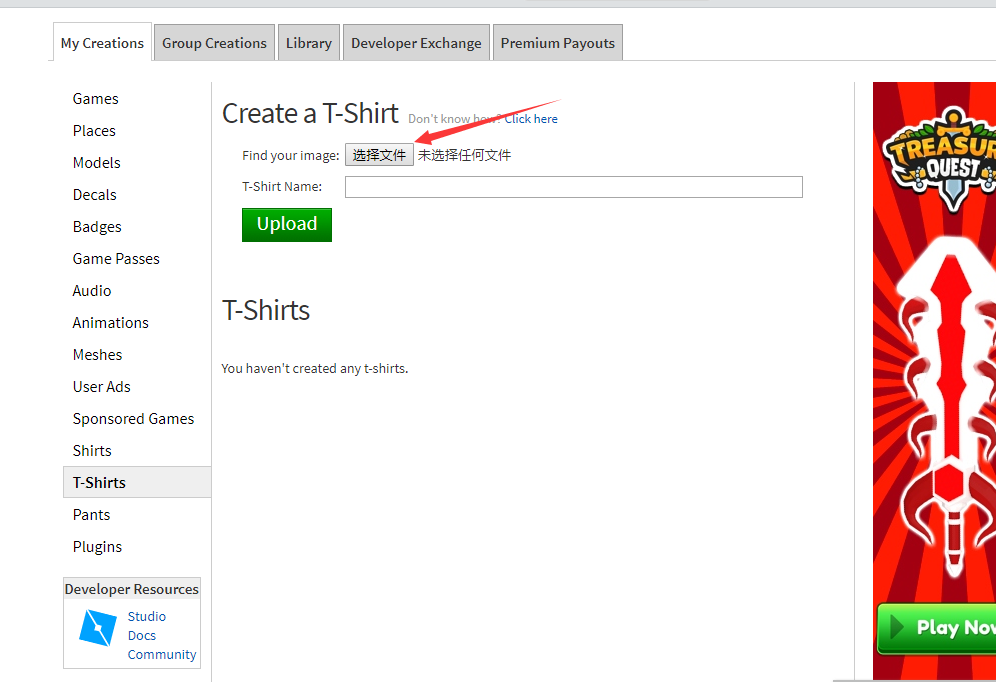The image size is (996, 682).
Task: Open the Library tab
Action: [308, 43]
